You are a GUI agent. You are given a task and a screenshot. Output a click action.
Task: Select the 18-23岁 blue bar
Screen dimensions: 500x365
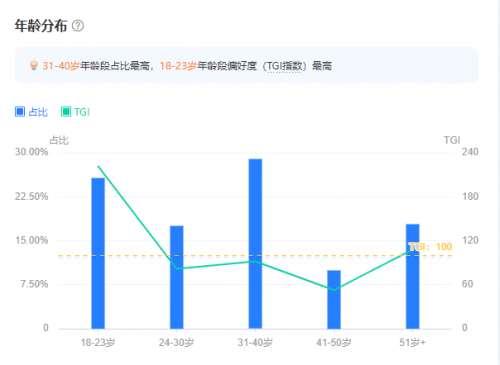point(98,253)
